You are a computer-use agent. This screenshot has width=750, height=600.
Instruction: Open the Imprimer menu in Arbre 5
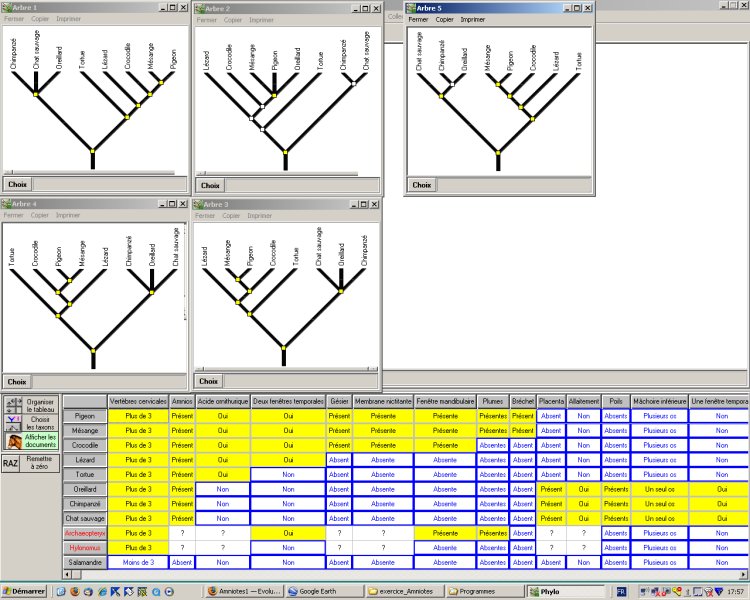[473, 19]
